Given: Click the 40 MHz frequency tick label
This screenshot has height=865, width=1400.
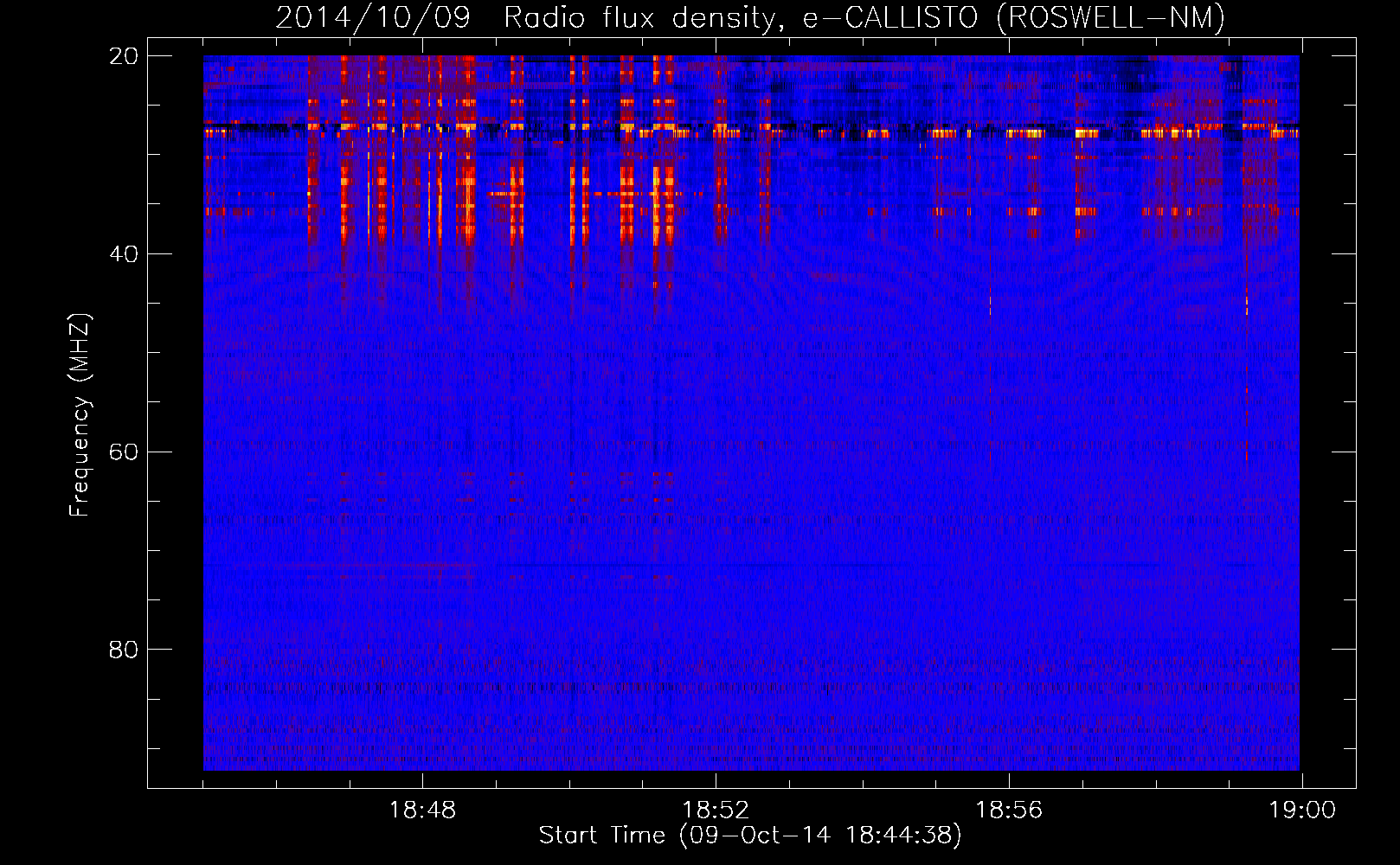Looking at the screenshot, I should tap(124, 254).
